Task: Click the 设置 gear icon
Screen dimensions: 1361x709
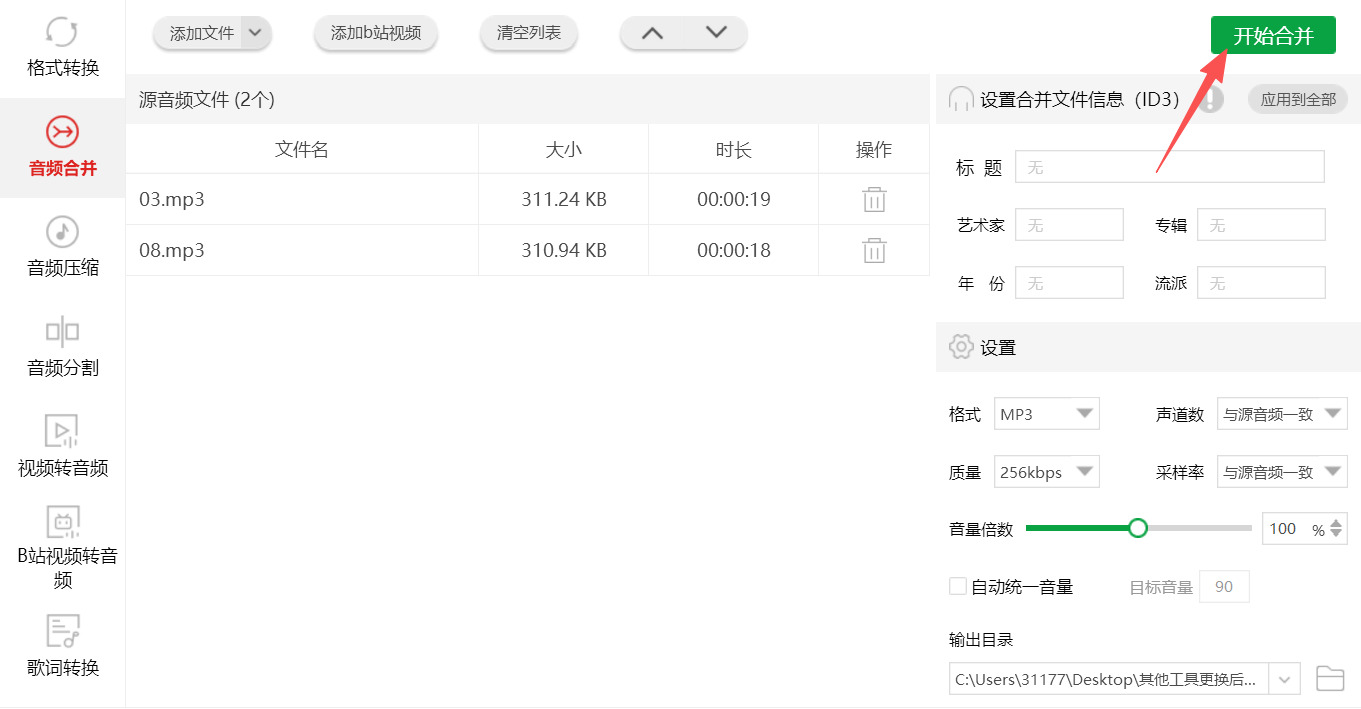Action: (x=960, y=347)
